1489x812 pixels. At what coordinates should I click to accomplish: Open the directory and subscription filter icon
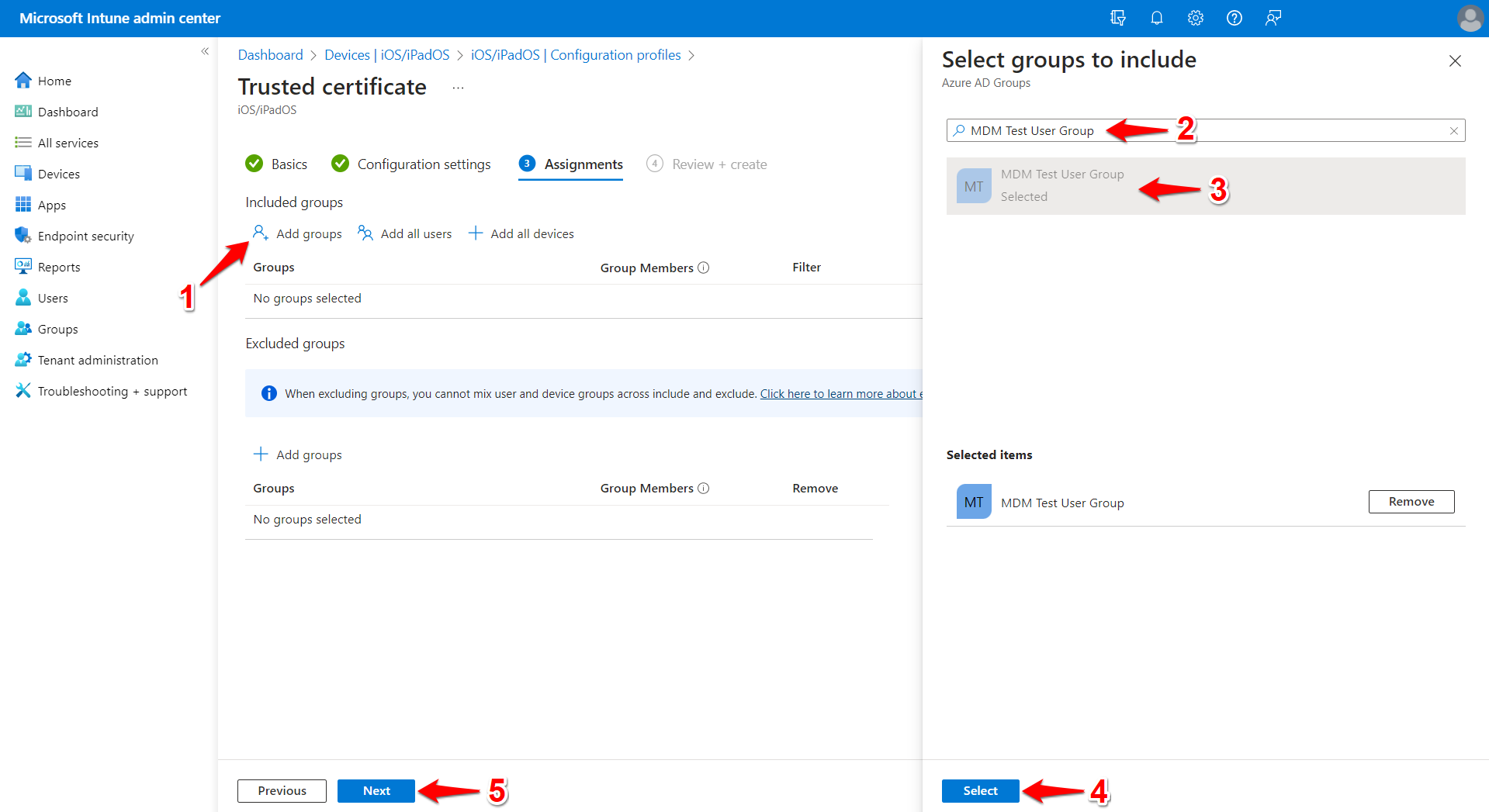pos(1117,18)
